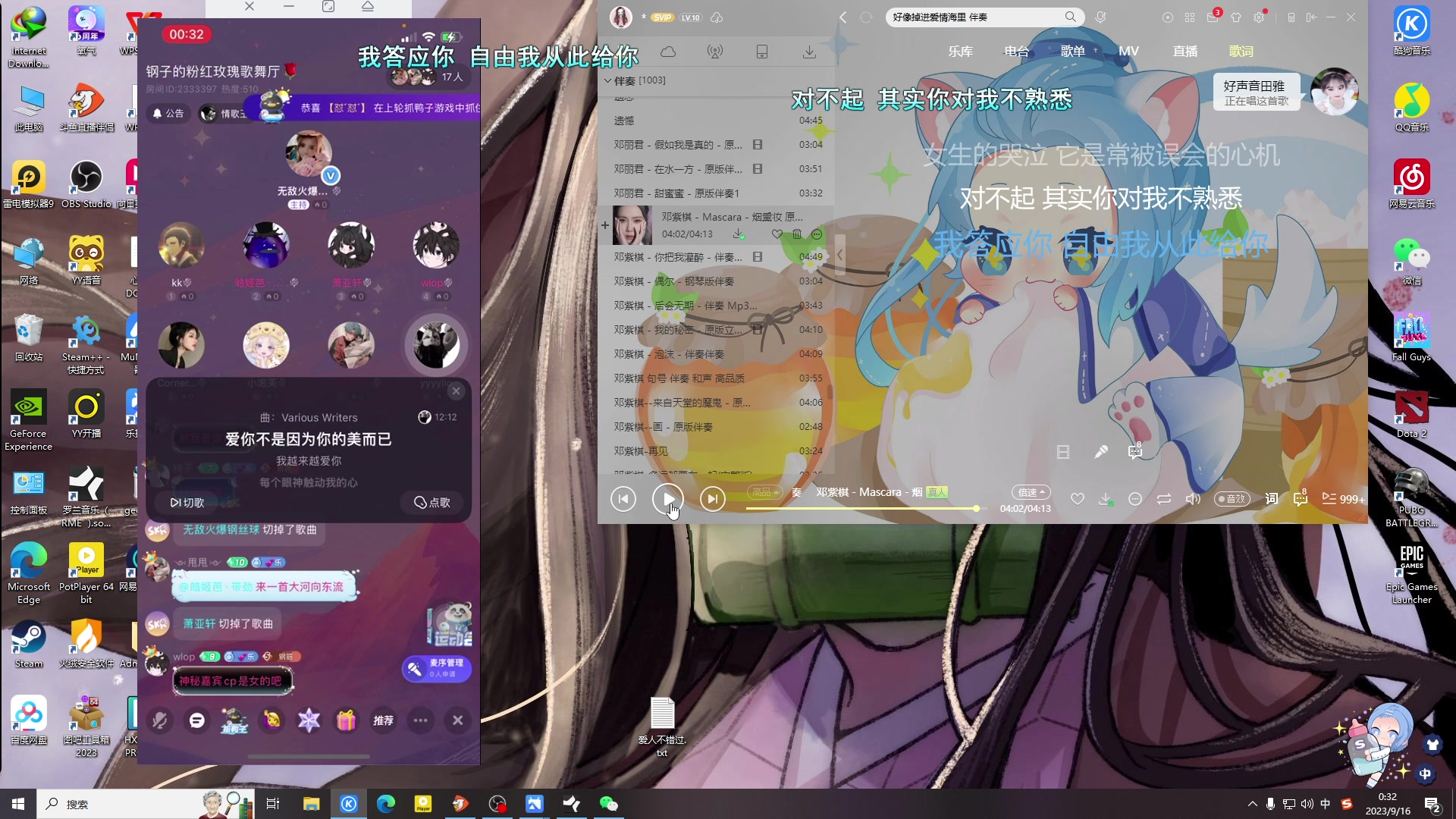Image resolution: width=1456 pixels, height=819 pixels.
Task: Switch to 歌单 tab
Action: [1072, 52]
